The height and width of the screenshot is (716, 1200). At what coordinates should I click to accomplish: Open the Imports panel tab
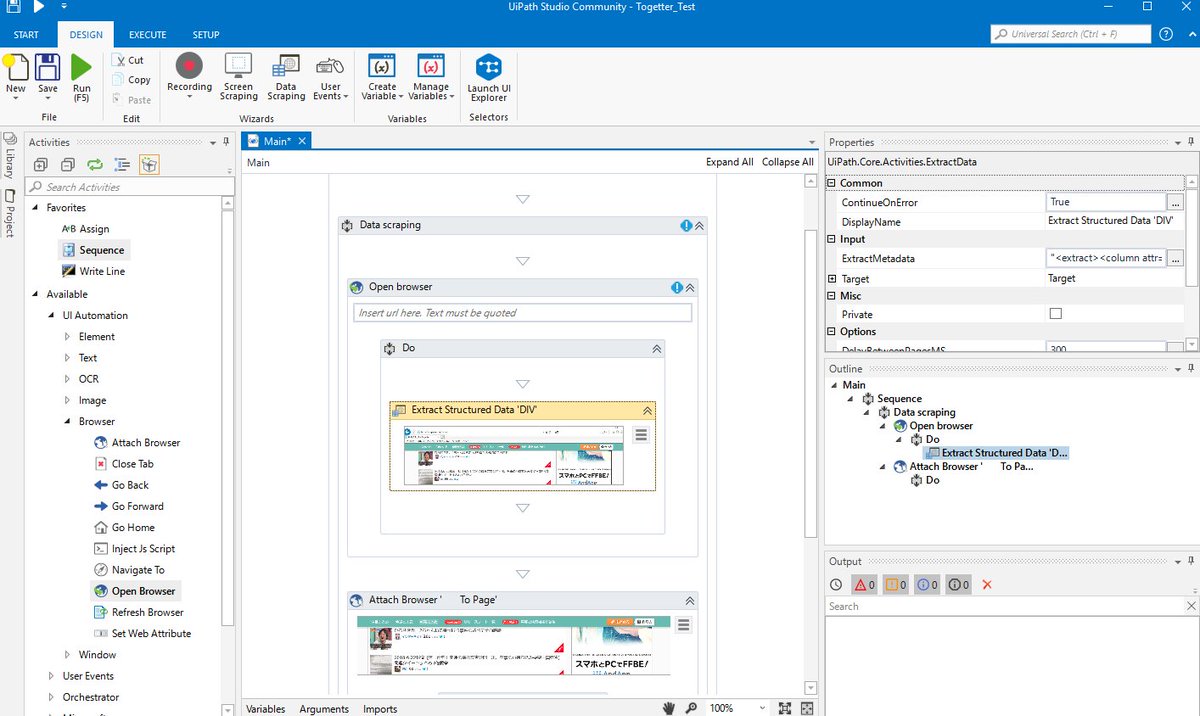(380, 709)
